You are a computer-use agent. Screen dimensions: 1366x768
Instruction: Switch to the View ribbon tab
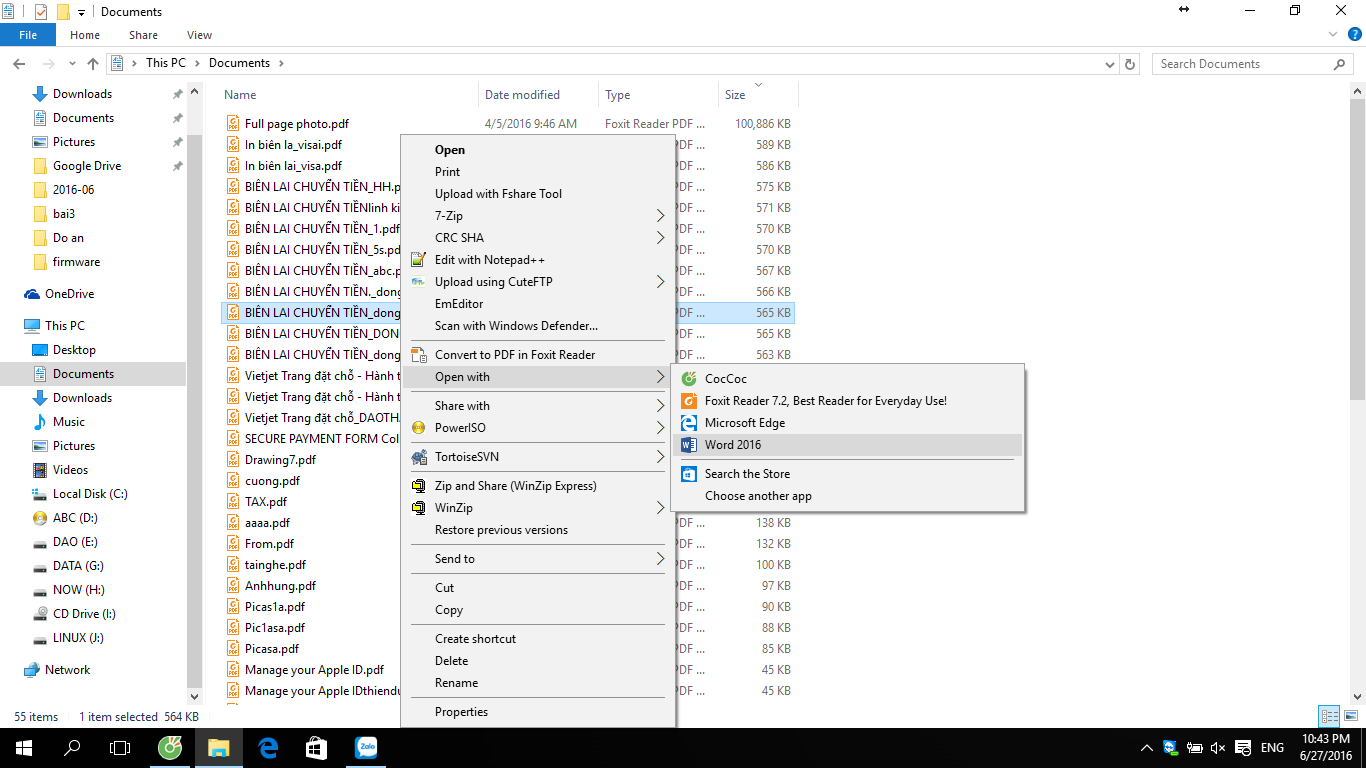click(199, 35)
